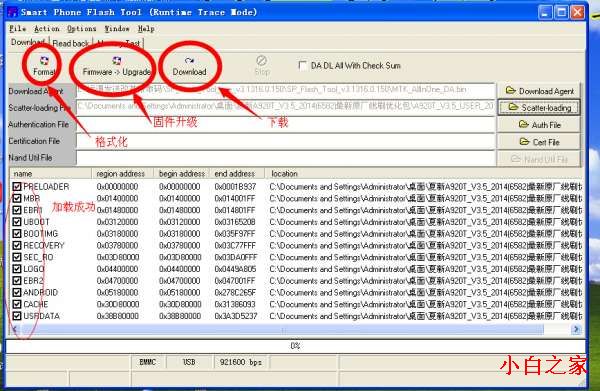Open the Window menu
The image size is (600, 391).
coord(117,29)
